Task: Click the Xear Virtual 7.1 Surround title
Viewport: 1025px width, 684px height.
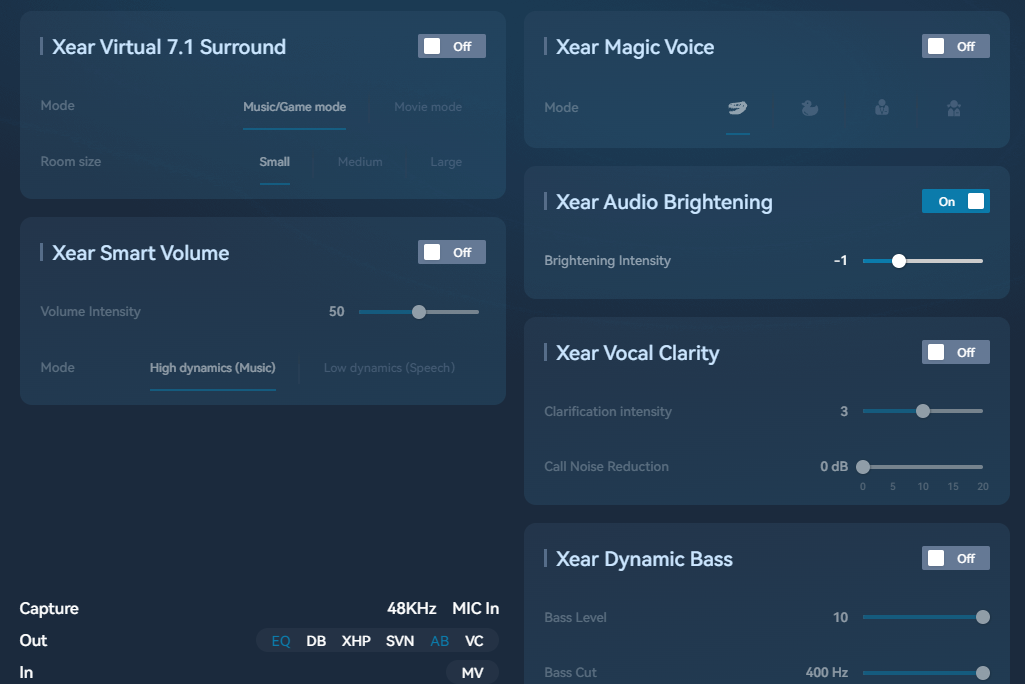Action: (x=169, y=47)
